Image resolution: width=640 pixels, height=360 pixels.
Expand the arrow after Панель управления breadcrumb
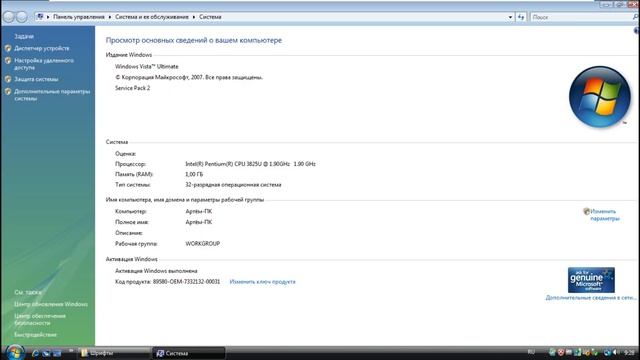tap(110, 17)
